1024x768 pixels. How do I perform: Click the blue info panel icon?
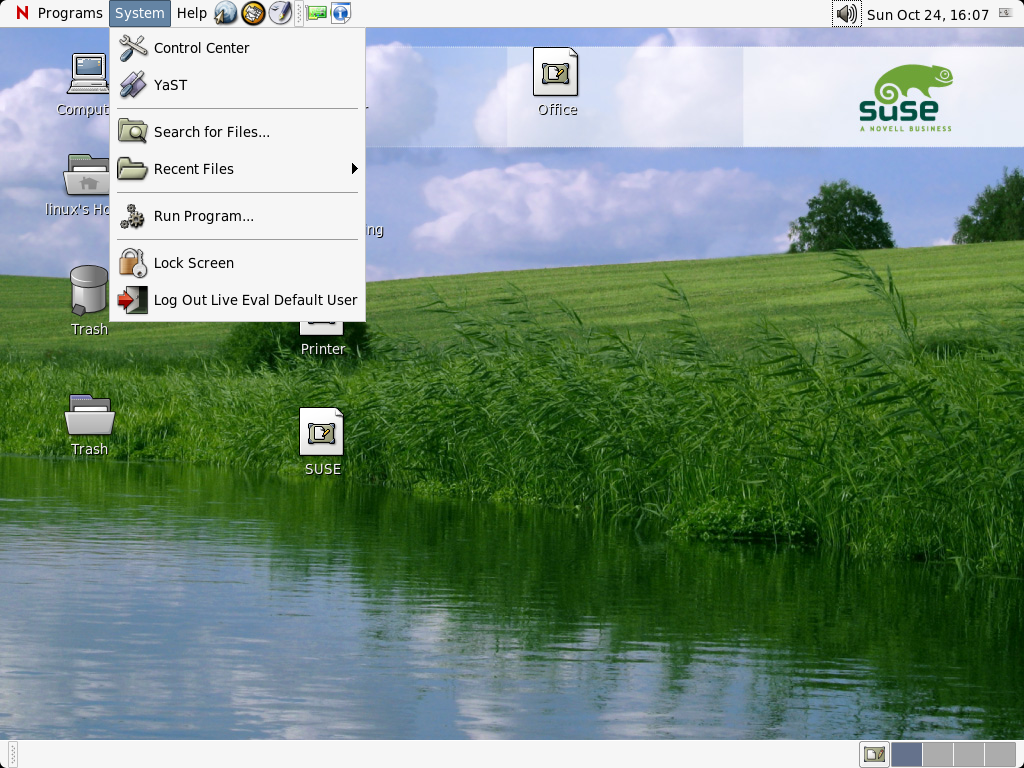341,13
